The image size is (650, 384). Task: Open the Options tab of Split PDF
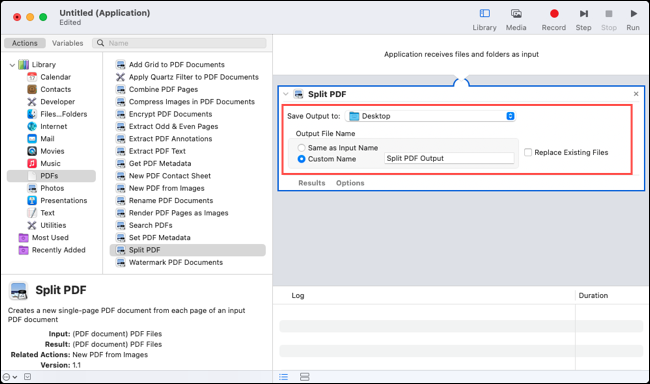click(x=350, y=183)
